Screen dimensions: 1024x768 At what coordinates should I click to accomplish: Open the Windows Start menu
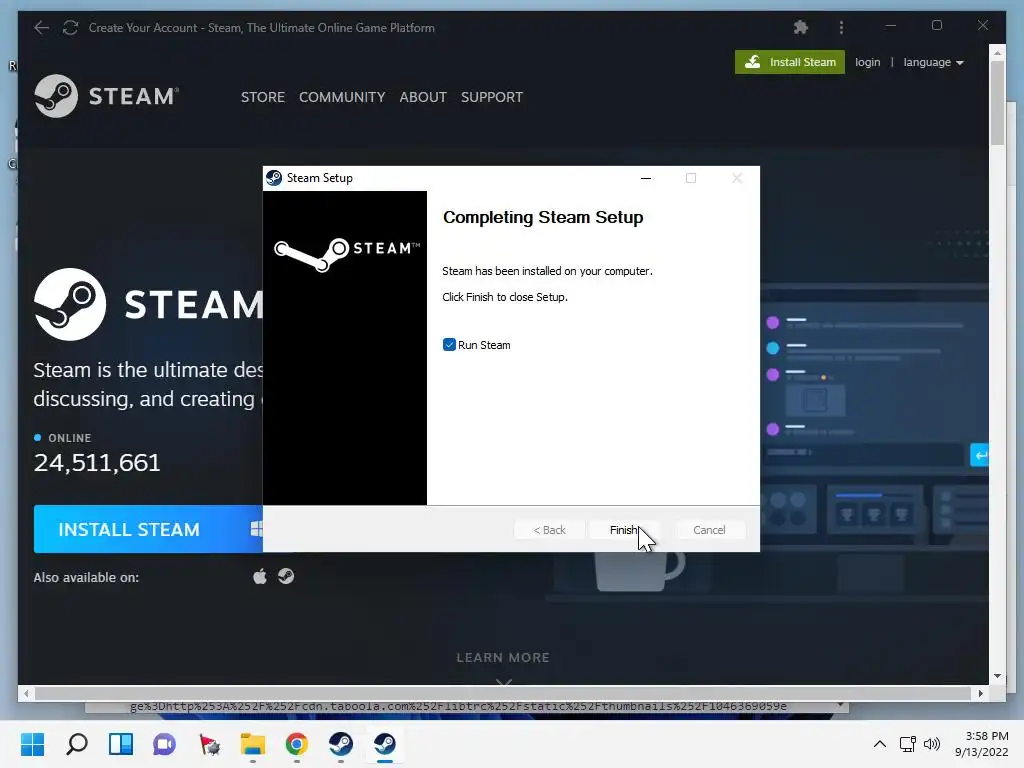pyautogui.click(x=33, y=744)
